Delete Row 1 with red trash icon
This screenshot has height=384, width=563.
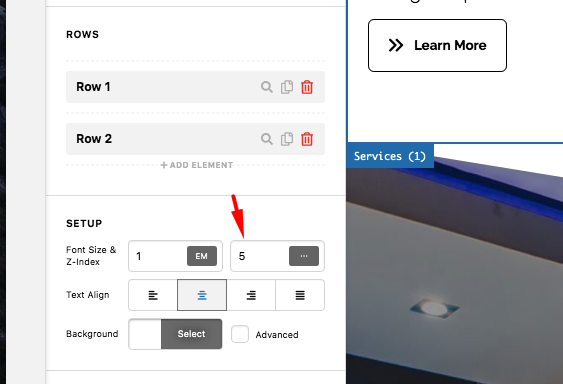click(307, 87)
